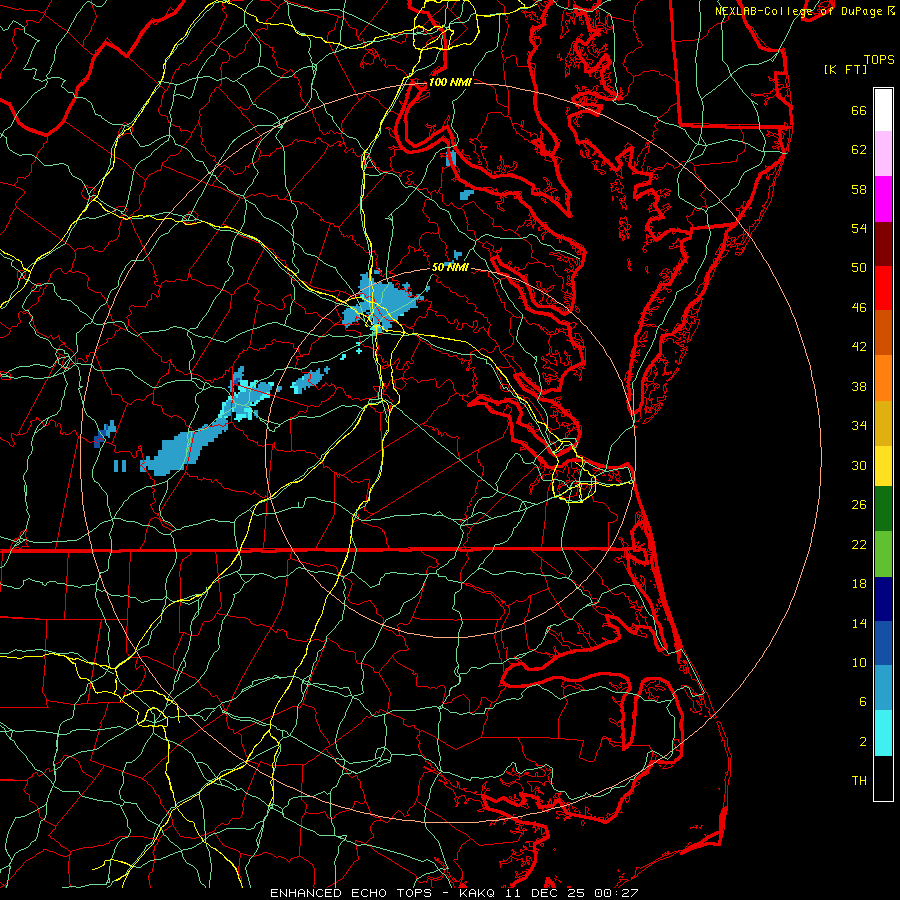Click the "ENHANCED ECHO TOPS" caption text
This screenshot has height=900, width=900.
click(351, 893)
